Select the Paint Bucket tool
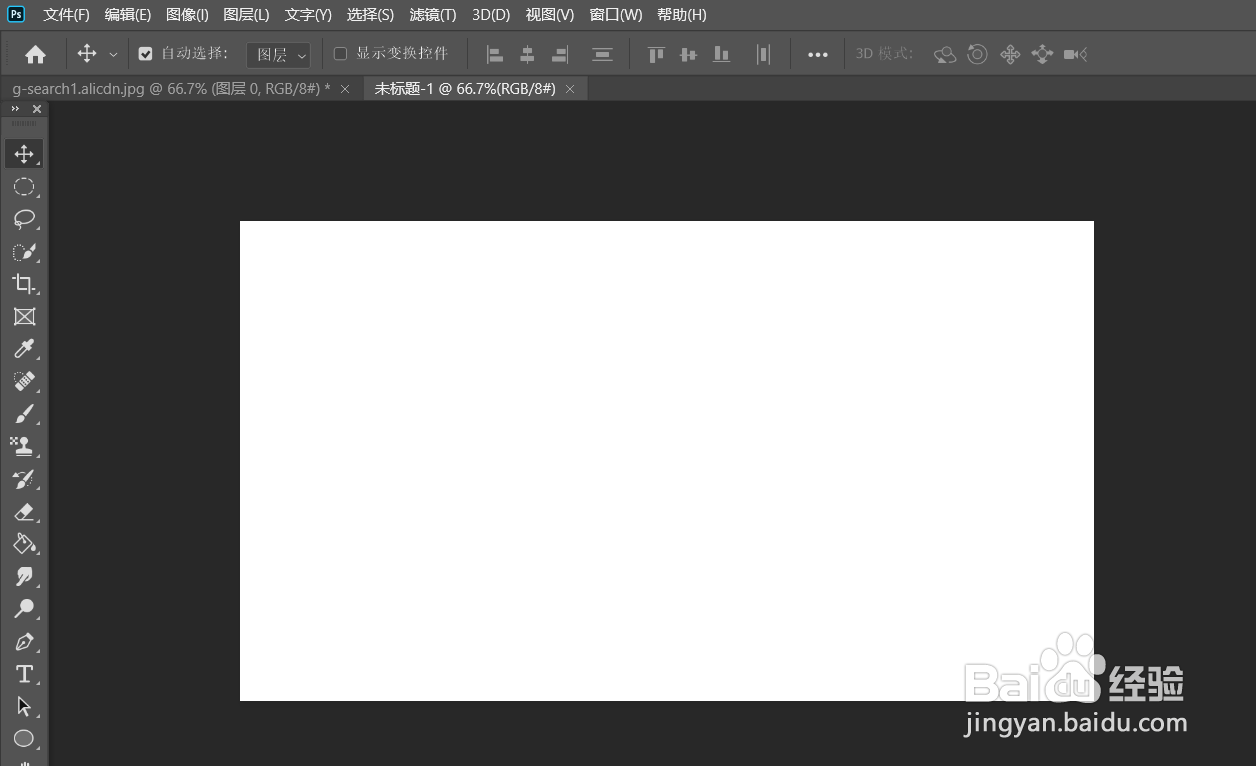 24,544
